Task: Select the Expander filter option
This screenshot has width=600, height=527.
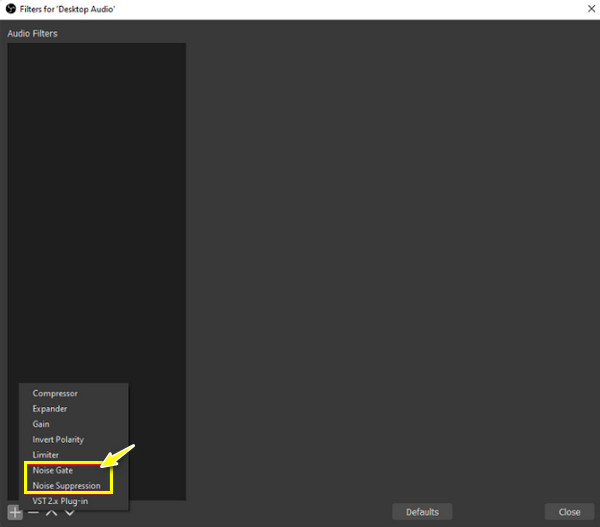Action: 50,409
